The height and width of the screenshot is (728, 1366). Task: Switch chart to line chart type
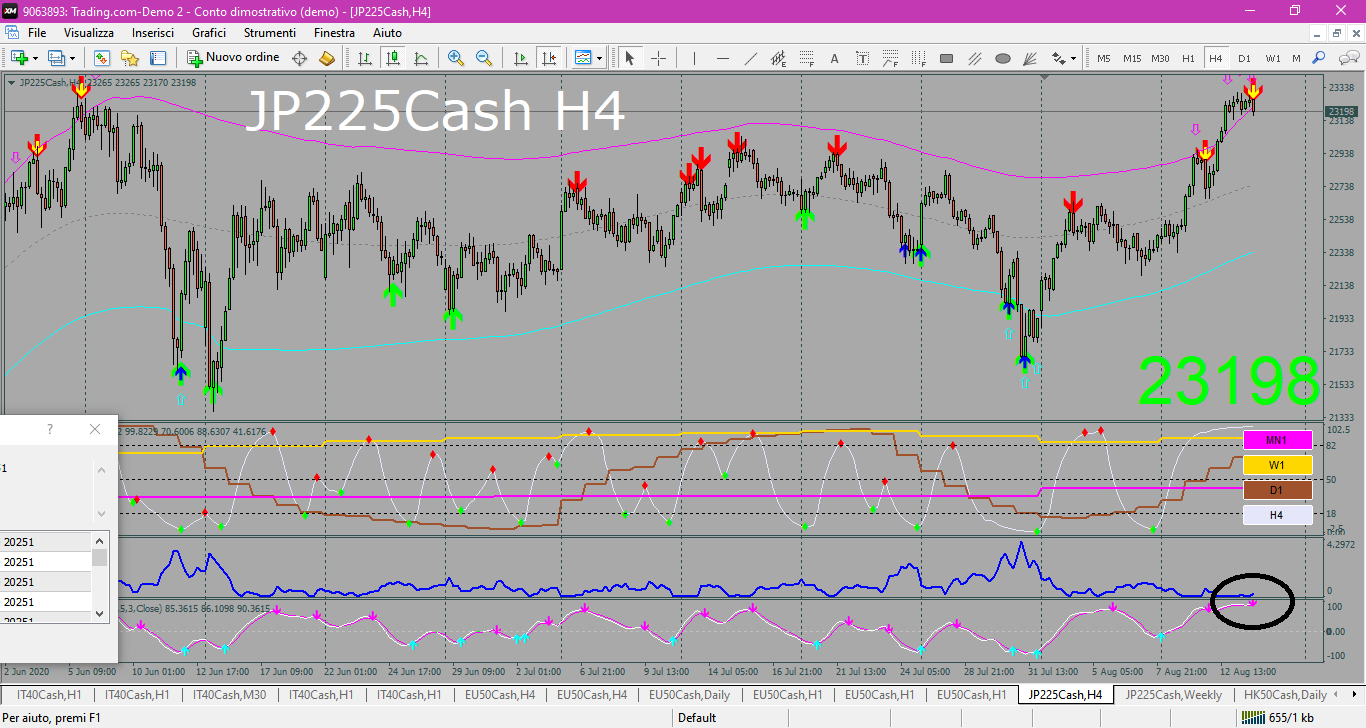[x=421, y=58]
